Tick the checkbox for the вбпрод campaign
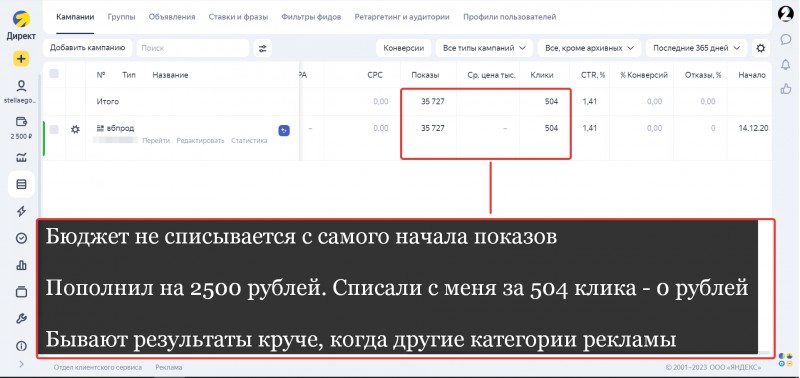This screenshot has height=378, width=800. click(x=54, y=130)
